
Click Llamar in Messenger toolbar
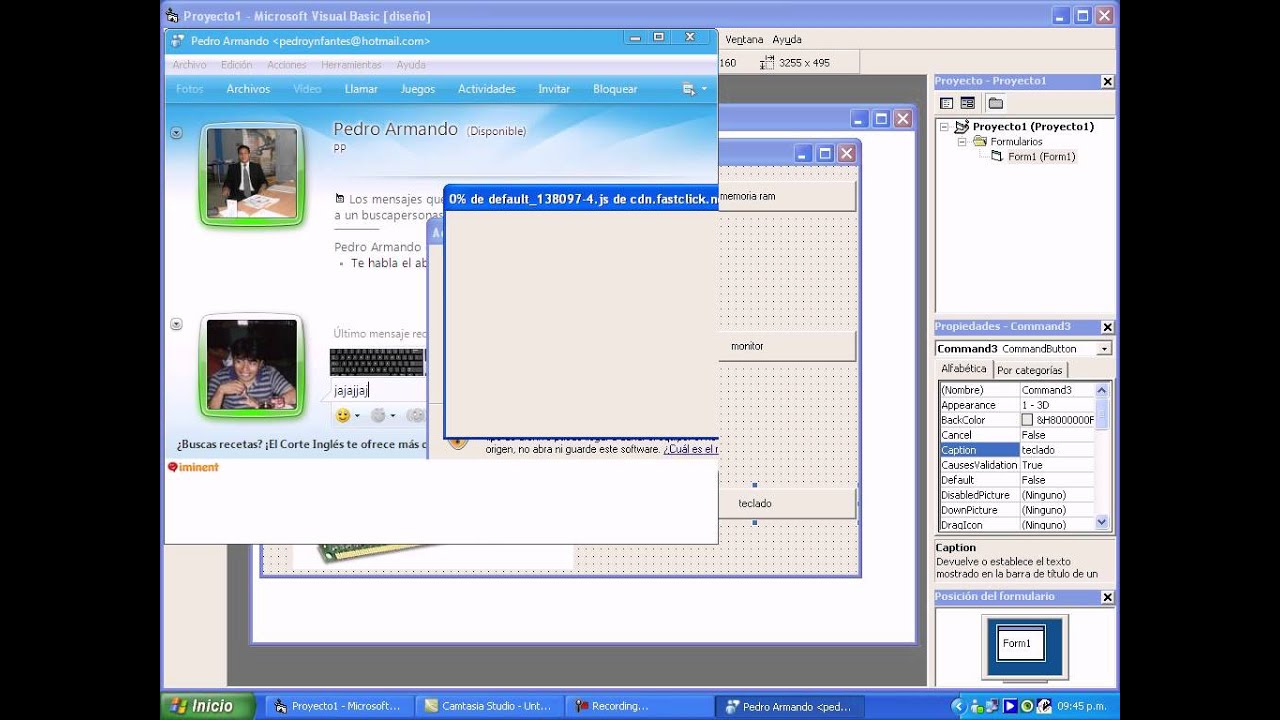point(361,89)
